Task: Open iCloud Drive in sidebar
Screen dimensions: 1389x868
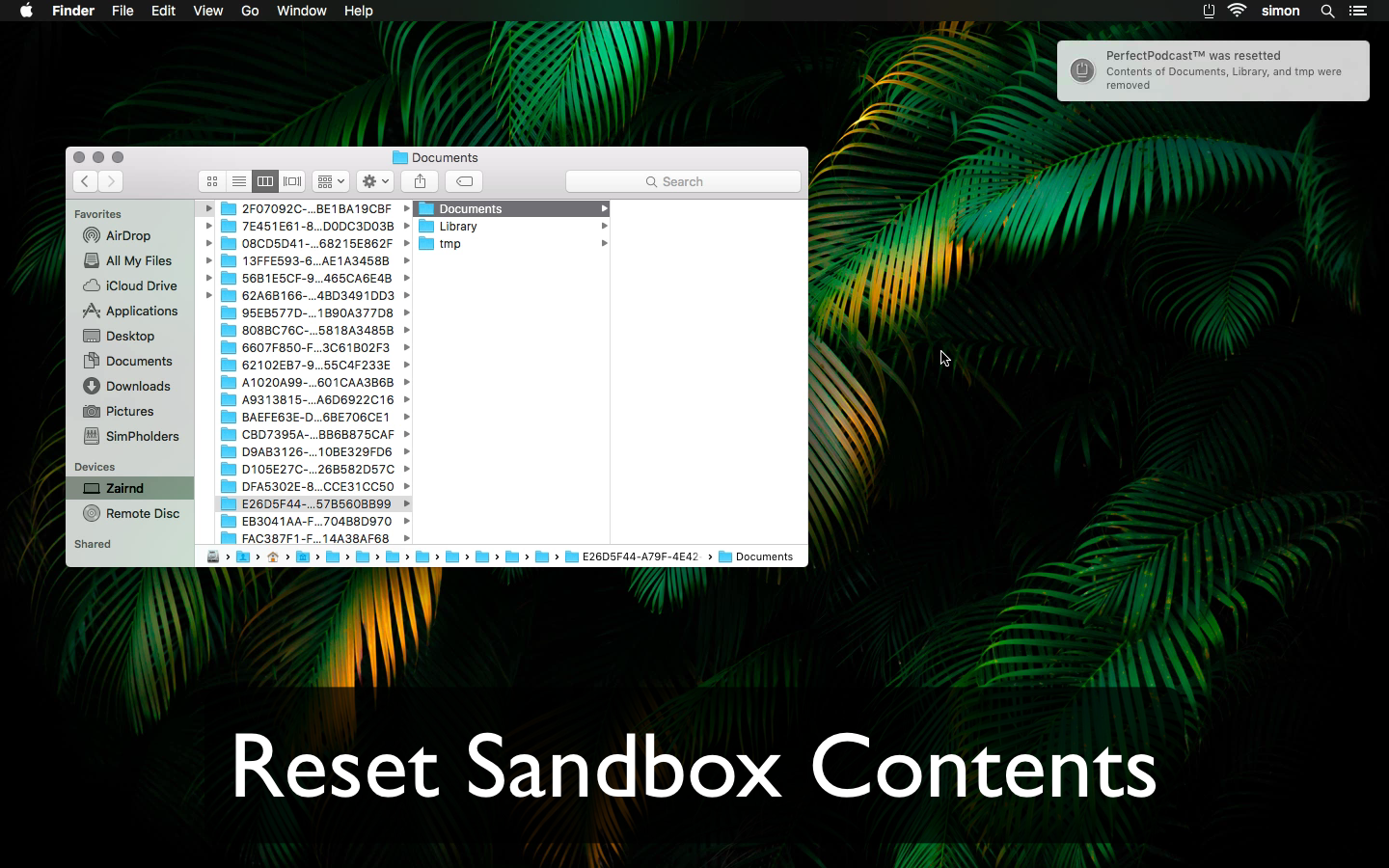Action: point(131,285)
